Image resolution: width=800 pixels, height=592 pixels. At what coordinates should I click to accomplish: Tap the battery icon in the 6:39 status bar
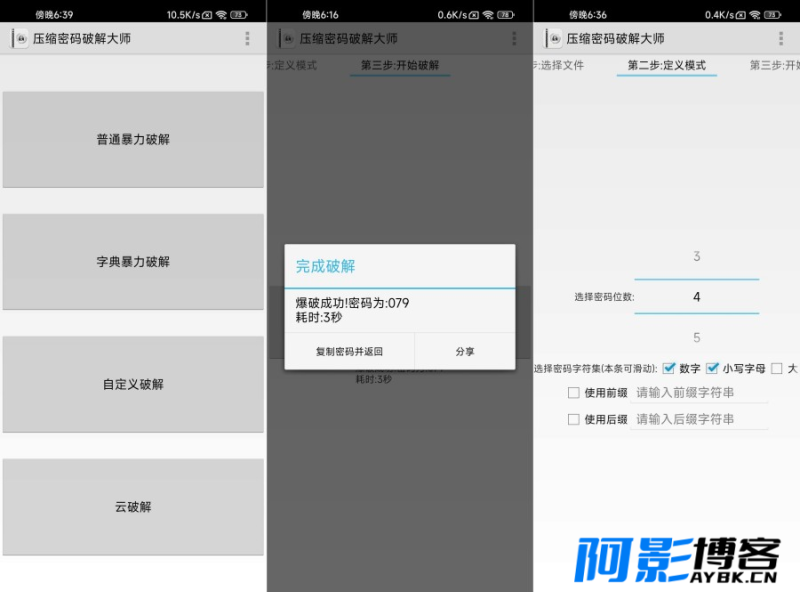tap(239, 15)
